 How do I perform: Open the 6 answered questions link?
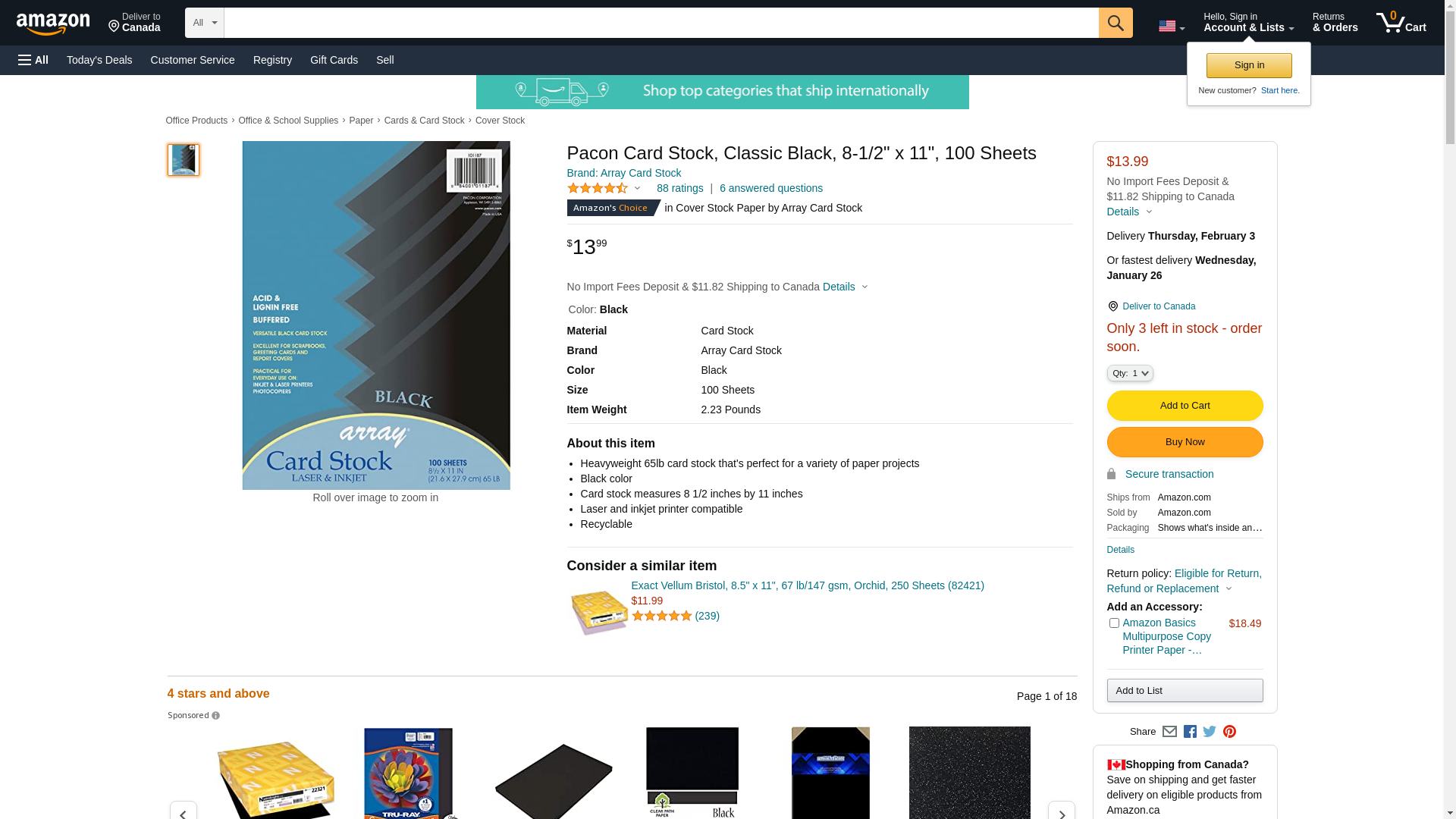(x=770, y=188)
